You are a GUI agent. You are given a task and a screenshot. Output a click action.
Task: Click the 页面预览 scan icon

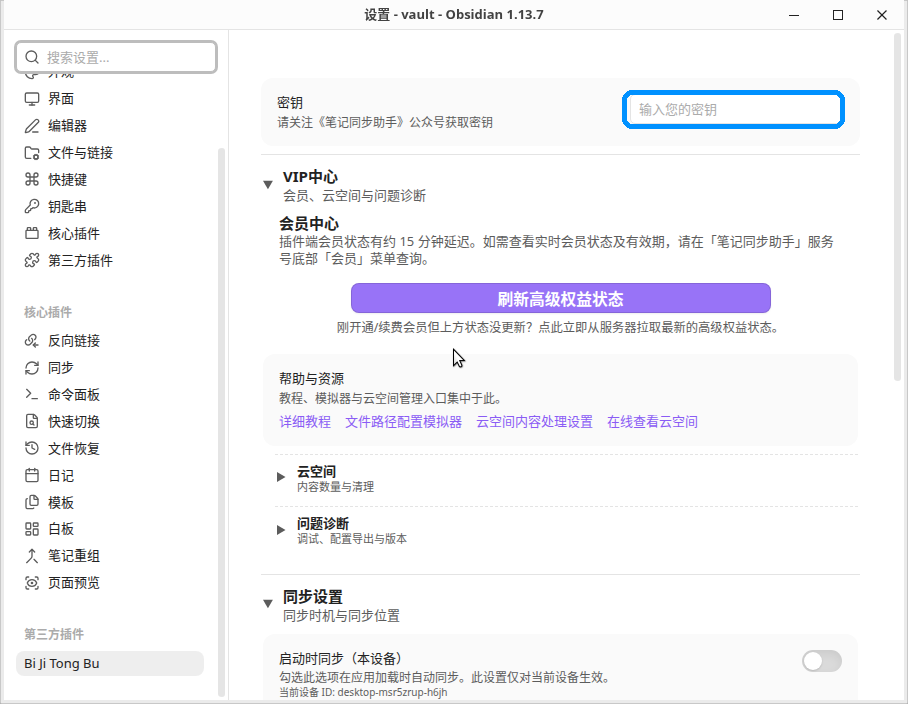32,583
